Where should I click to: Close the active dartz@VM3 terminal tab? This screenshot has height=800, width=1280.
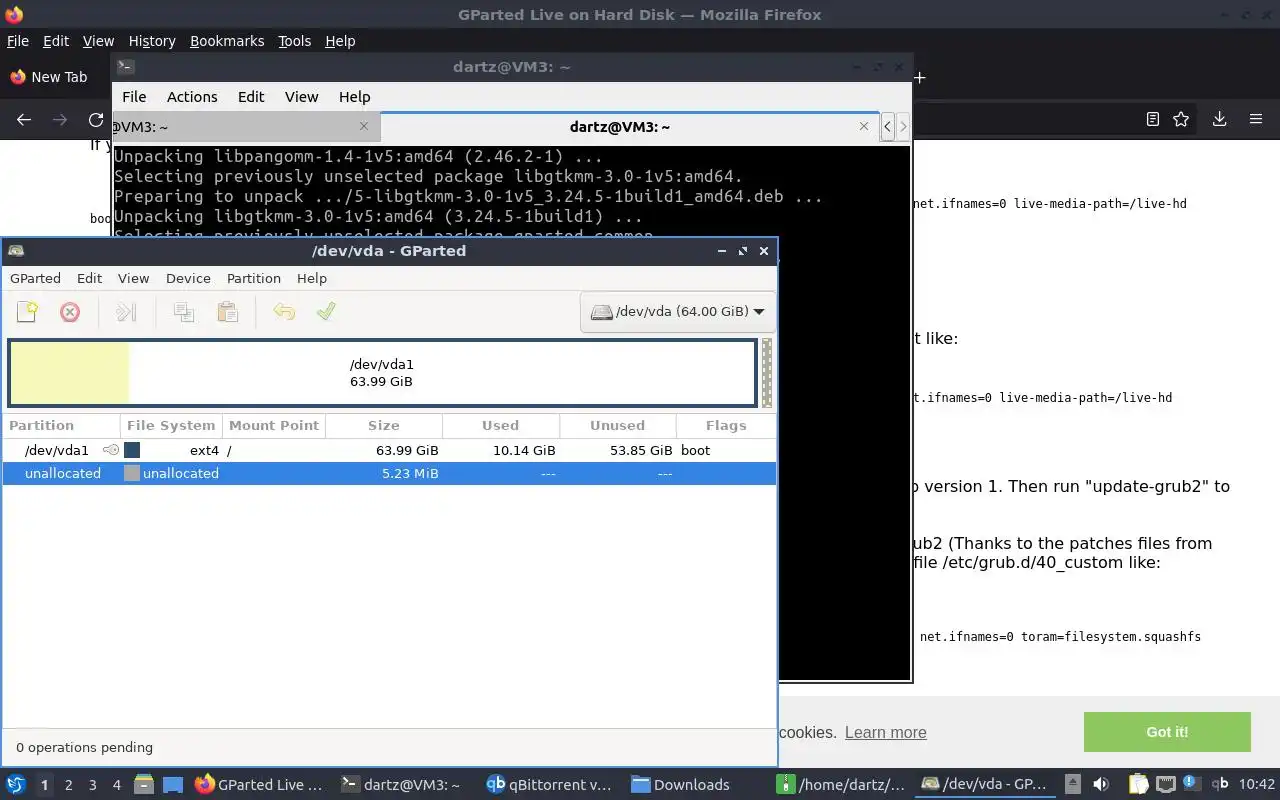pos(864,126)
